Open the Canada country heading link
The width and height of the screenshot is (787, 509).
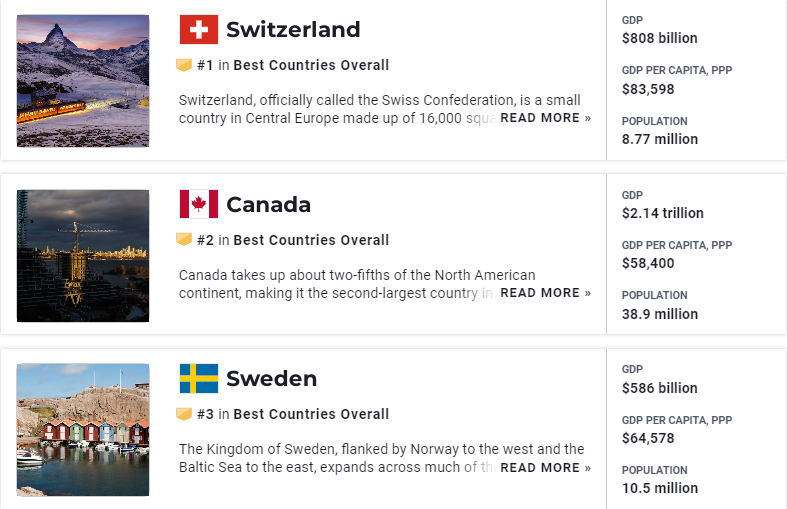(x=268, y=205)
